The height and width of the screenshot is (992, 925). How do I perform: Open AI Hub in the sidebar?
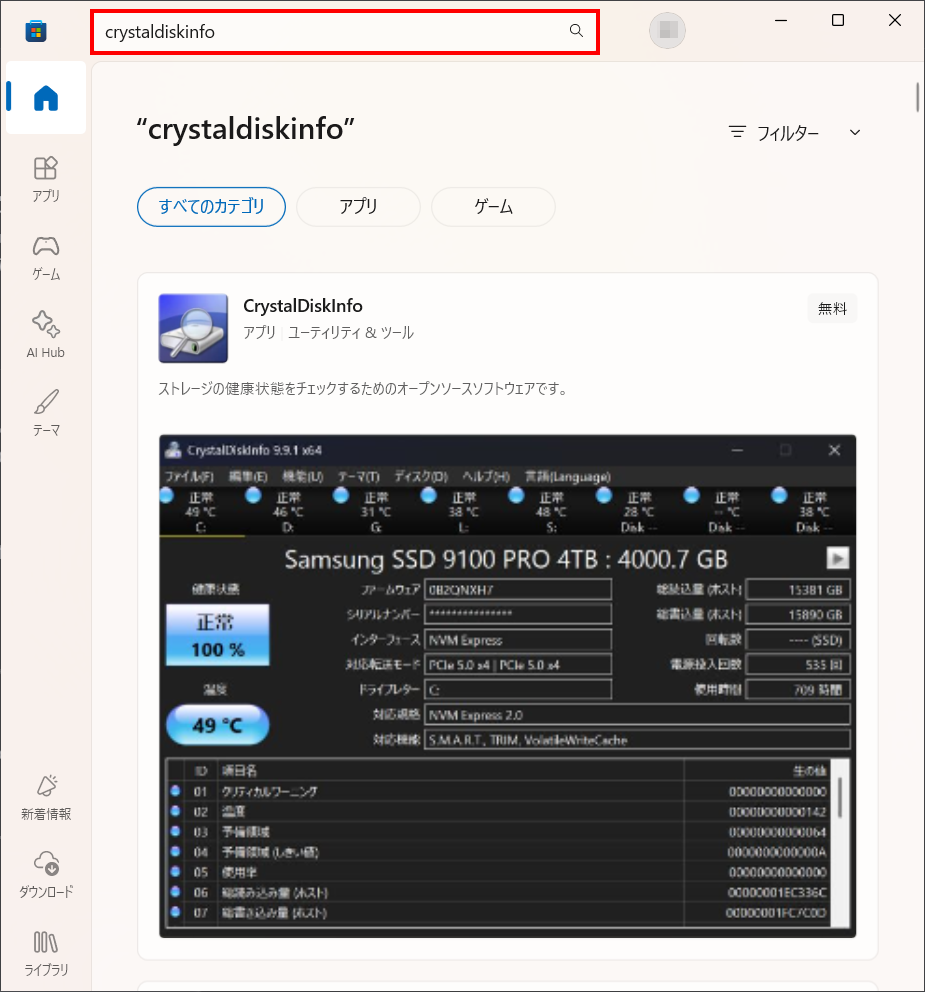tap(46, 335)
